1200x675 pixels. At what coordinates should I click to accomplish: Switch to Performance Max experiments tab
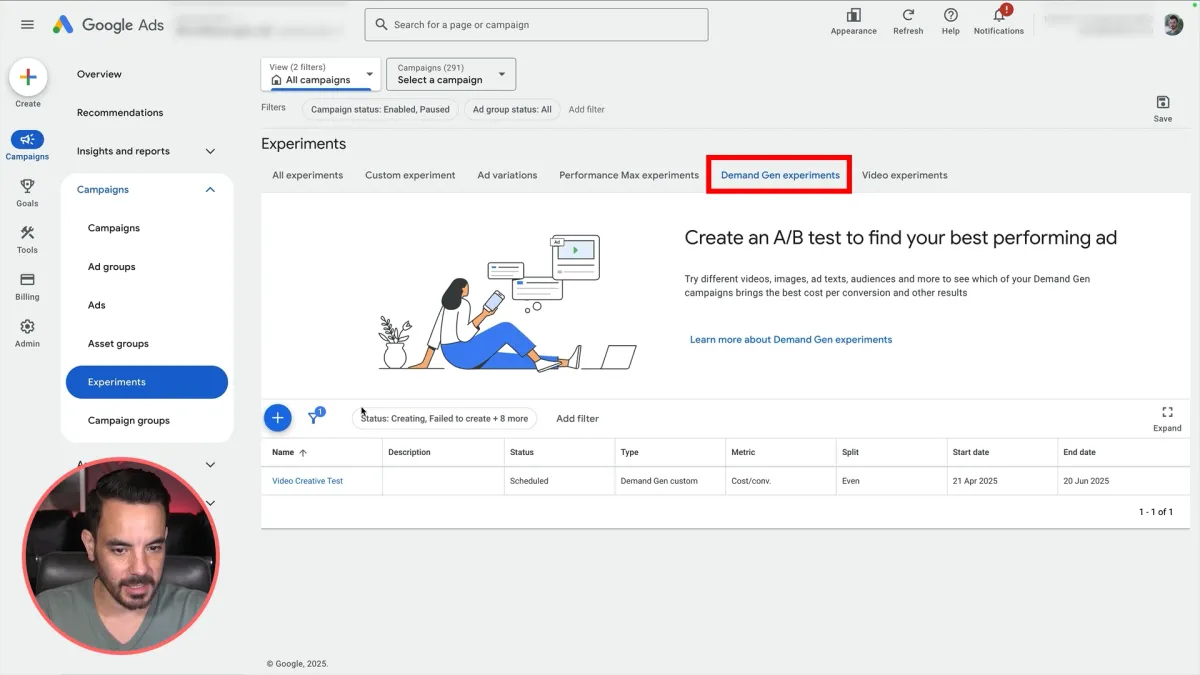(629, 175)
